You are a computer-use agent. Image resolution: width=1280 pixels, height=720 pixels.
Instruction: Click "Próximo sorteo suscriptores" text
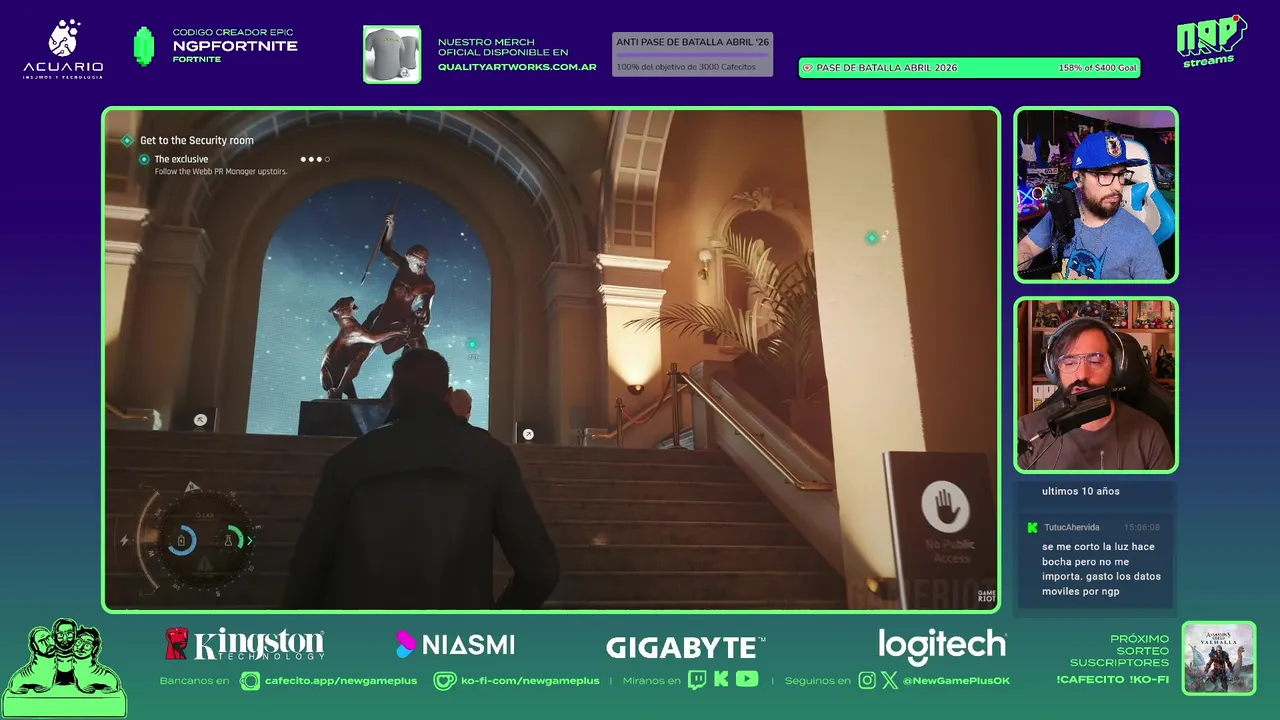(1119, 651)
